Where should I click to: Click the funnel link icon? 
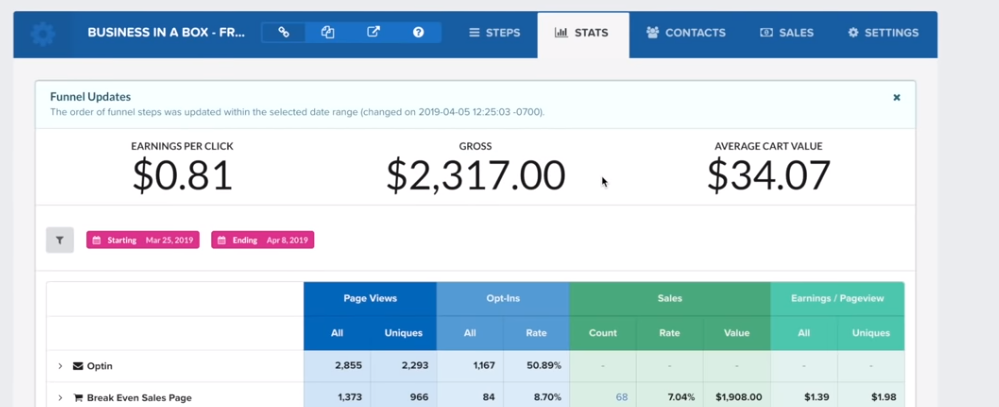[x=284, y=32]
